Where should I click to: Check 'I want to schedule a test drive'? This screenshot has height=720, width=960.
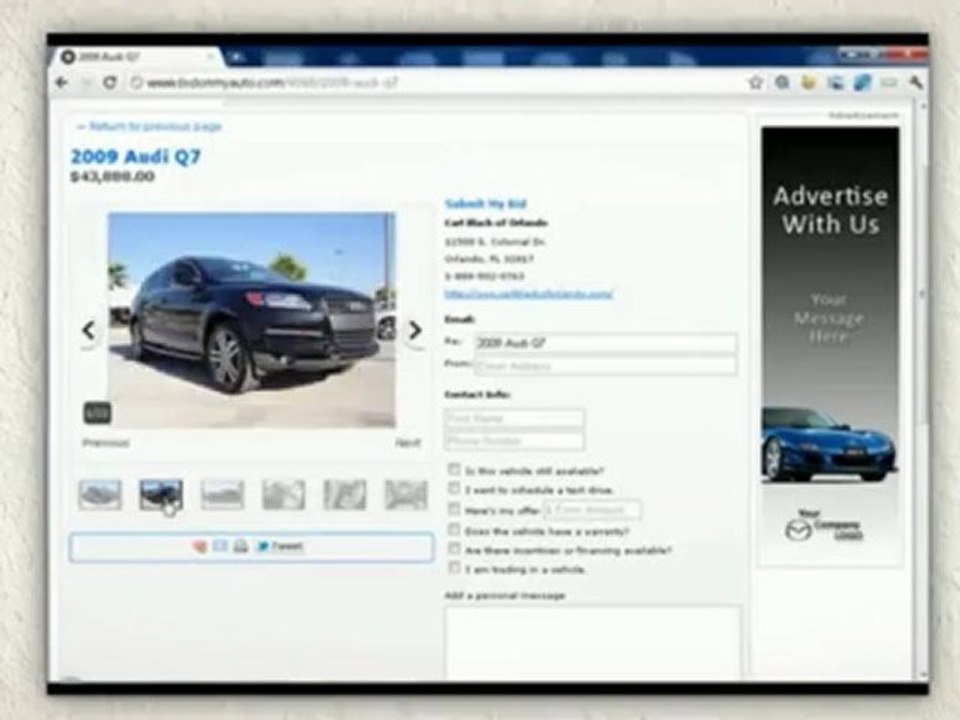(x=454, y=489)
